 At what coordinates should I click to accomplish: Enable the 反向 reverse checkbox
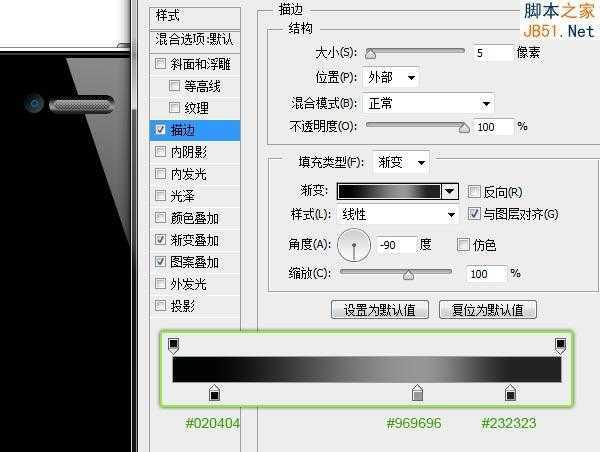point(474,191)
